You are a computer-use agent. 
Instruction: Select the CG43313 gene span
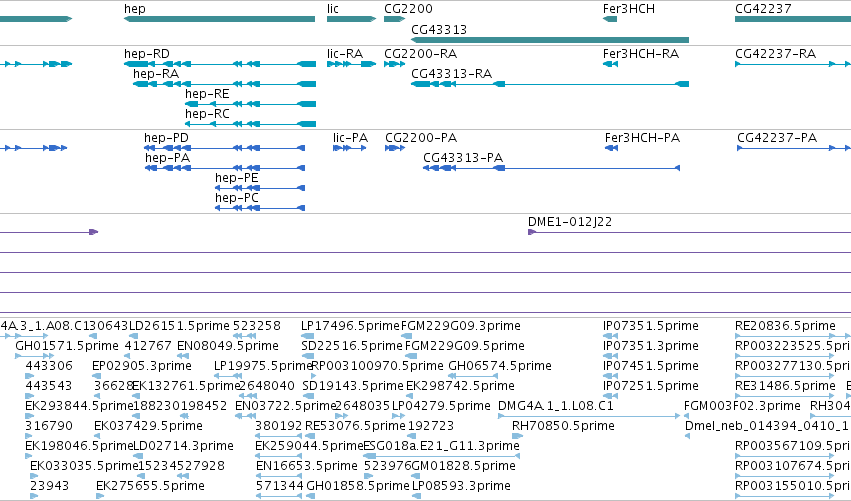550,40
